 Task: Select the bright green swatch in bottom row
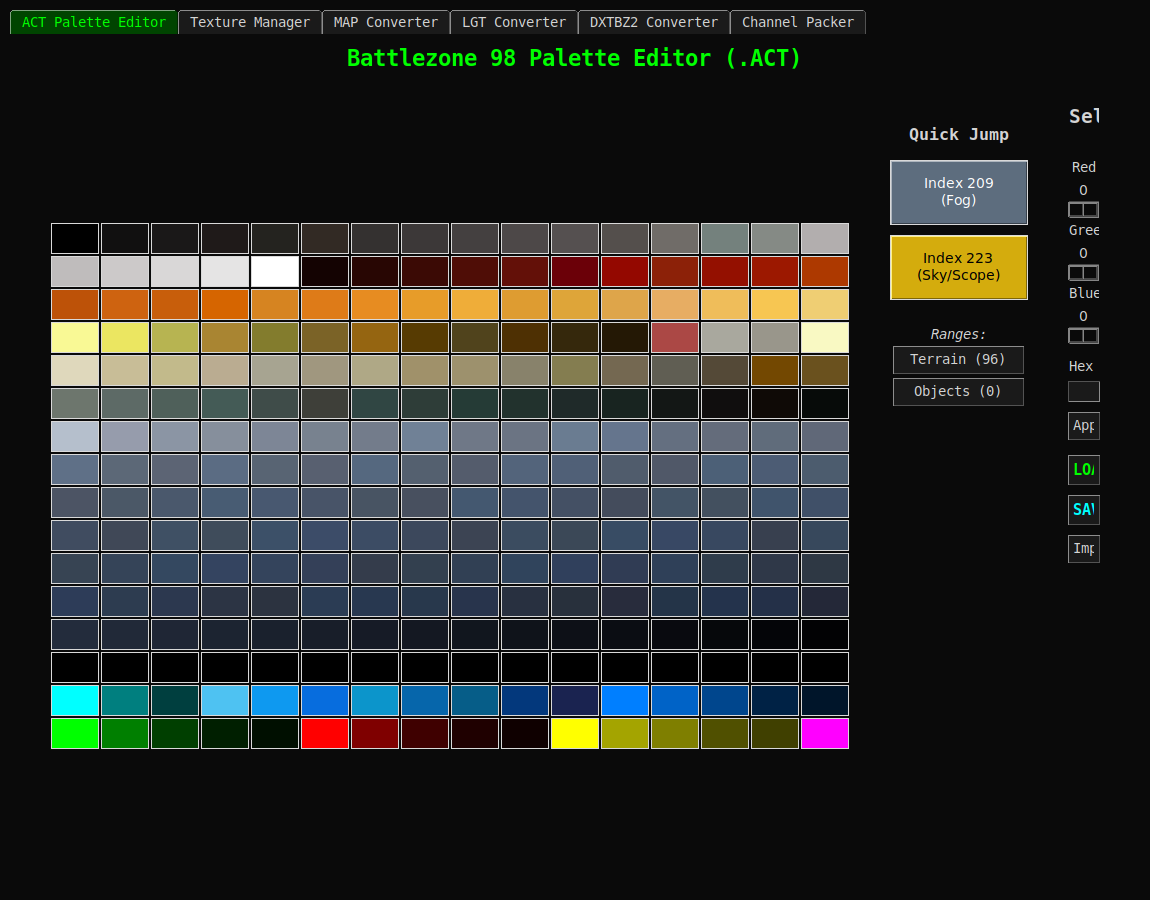coord(75,733)
